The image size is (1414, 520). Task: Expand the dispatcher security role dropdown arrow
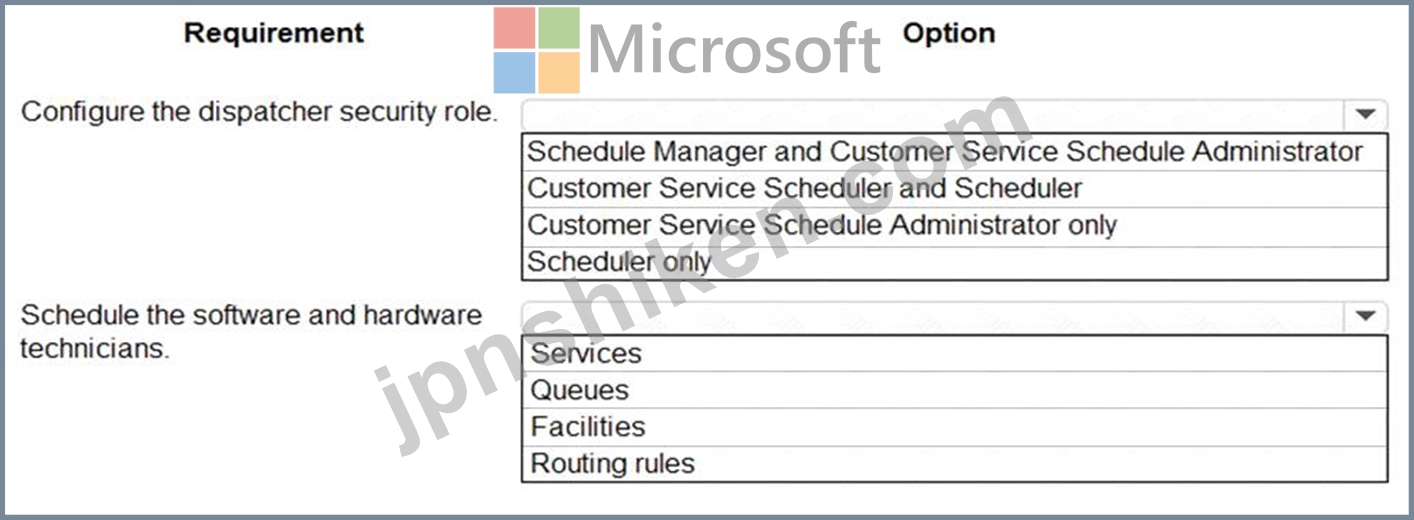click(1366, 114)
